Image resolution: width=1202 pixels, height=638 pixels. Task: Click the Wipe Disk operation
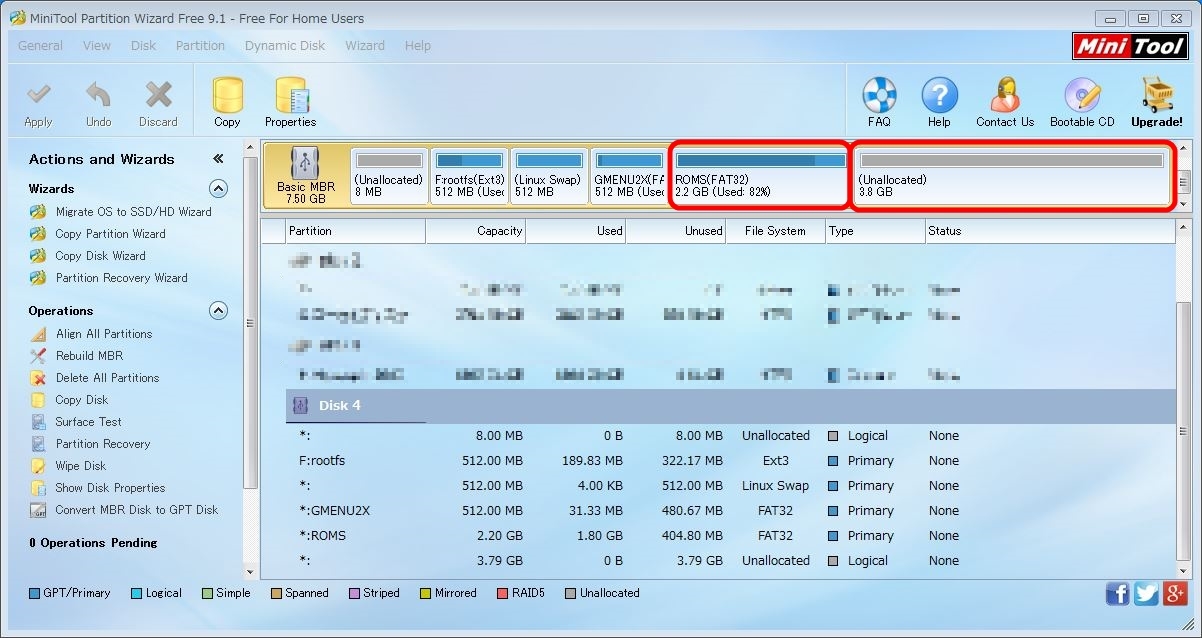(81, 466)
